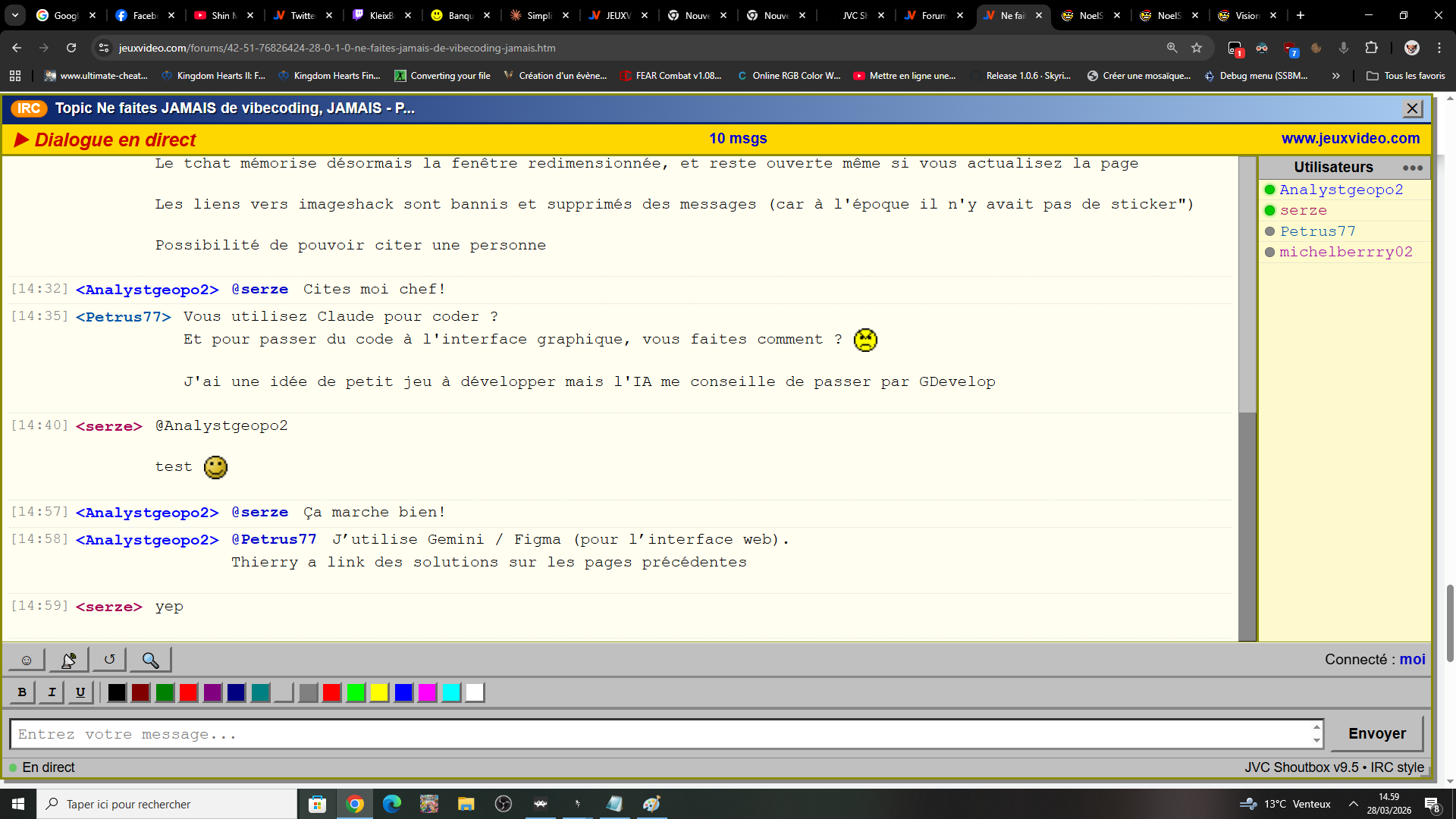The height and width of the screenshot is (819, 1456).
Task: Toggle bold text formatting
Action: click(22, 692)
